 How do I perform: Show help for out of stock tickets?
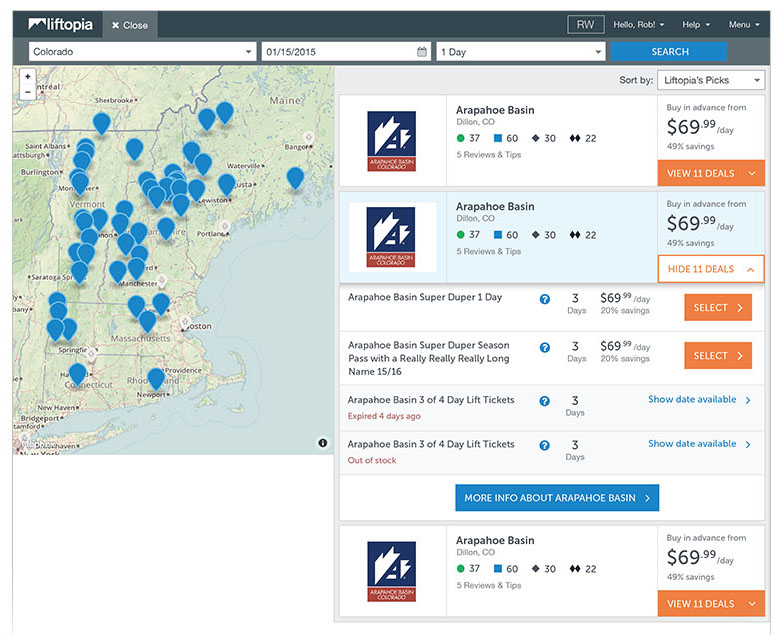coord(544,446)
